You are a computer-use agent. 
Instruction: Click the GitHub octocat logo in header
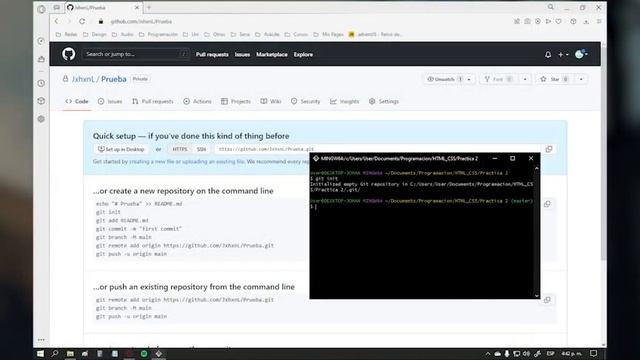point(69,54)
